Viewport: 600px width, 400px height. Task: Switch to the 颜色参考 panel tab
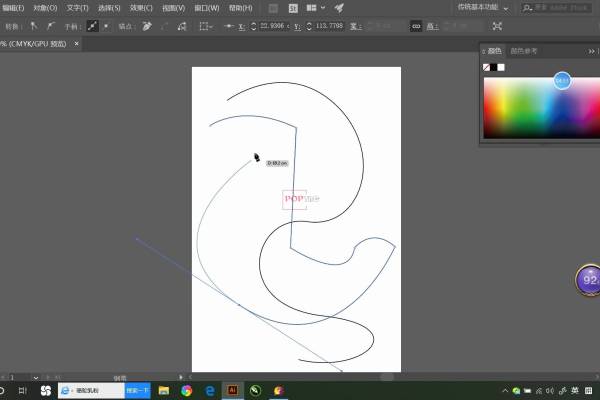pyautogui.click(x=523, y=51)
